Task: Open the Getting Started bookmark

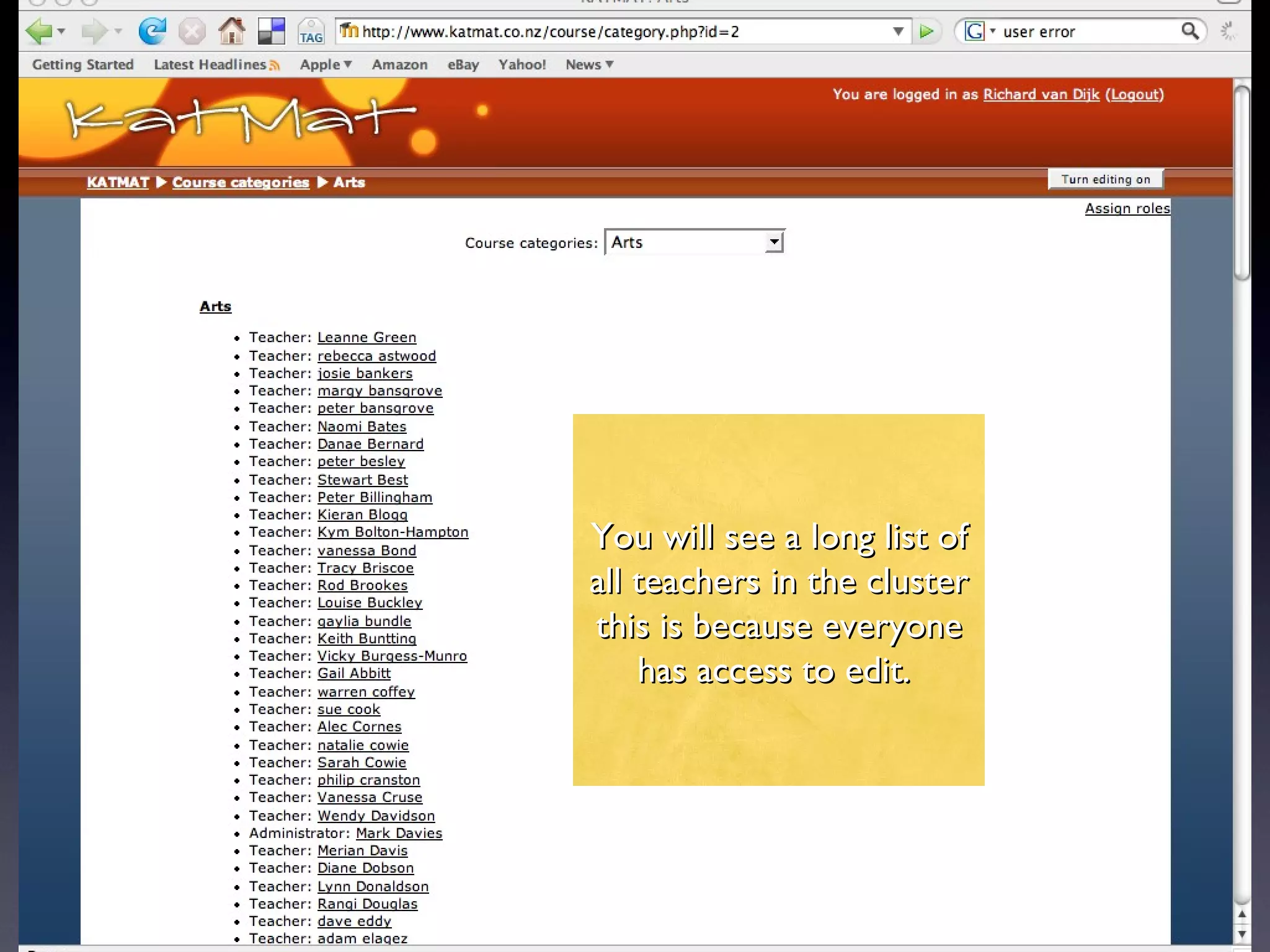Action: 83,64
